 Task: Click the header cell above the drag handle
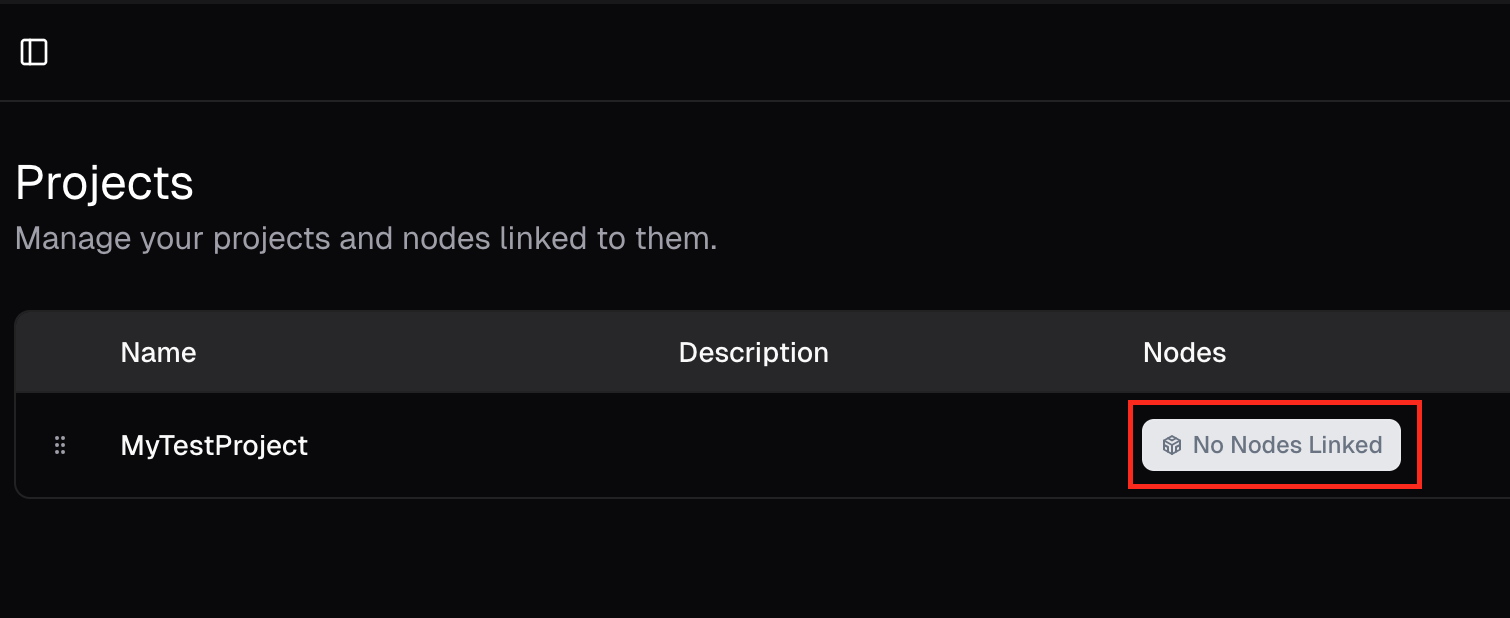[60, 353]
